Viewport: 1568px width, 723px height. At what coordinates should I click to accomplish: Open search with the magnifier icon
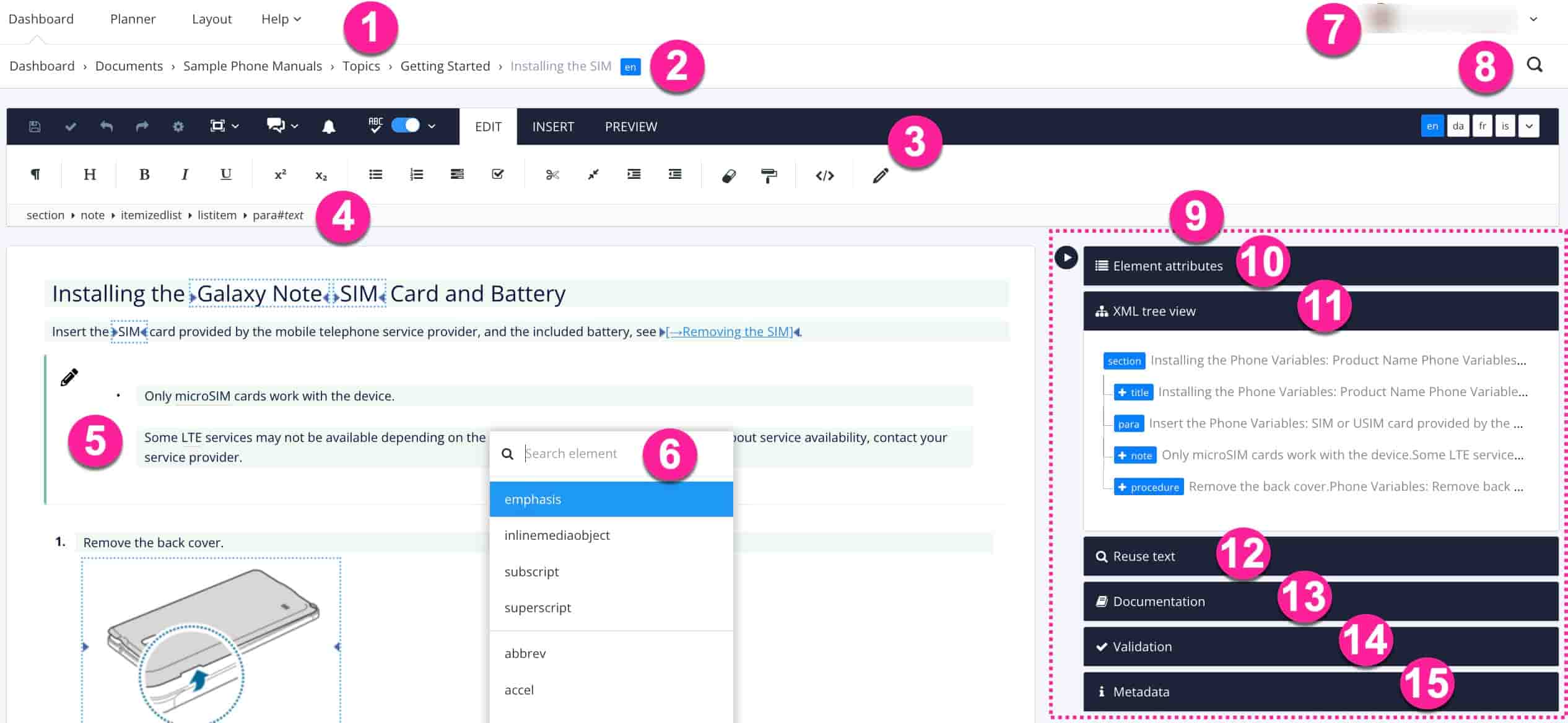pos(1535,64)
